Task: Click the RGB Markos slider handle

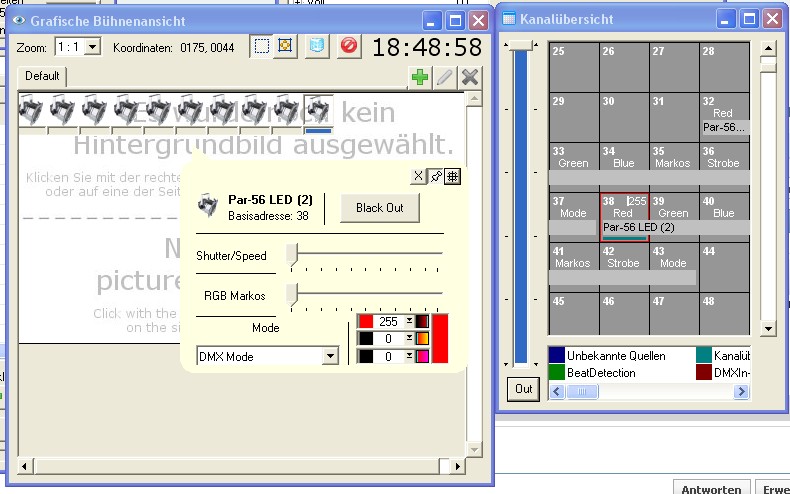Action: click(292, 294)
